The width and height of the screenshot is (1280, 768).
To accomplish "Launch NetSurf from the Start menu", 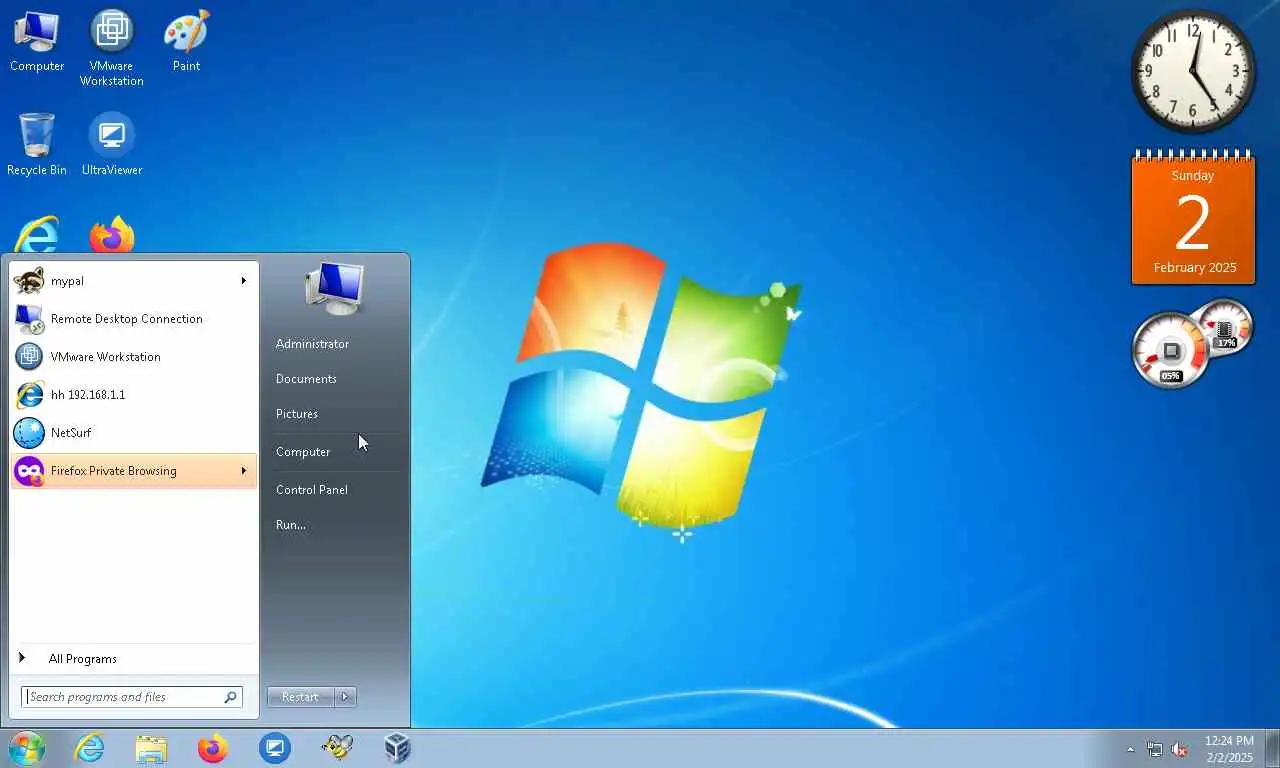I will 134,433.
